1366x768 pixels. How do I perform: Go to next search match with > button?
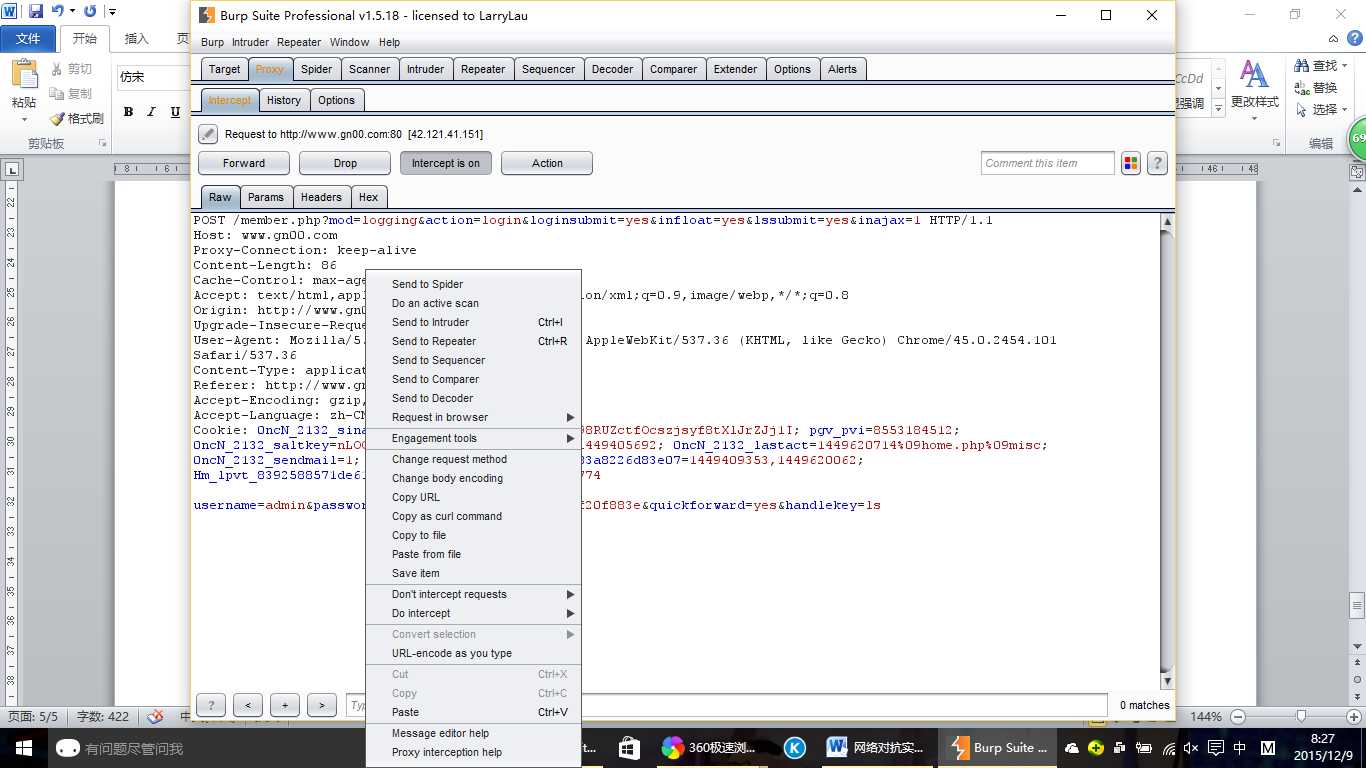322,705
